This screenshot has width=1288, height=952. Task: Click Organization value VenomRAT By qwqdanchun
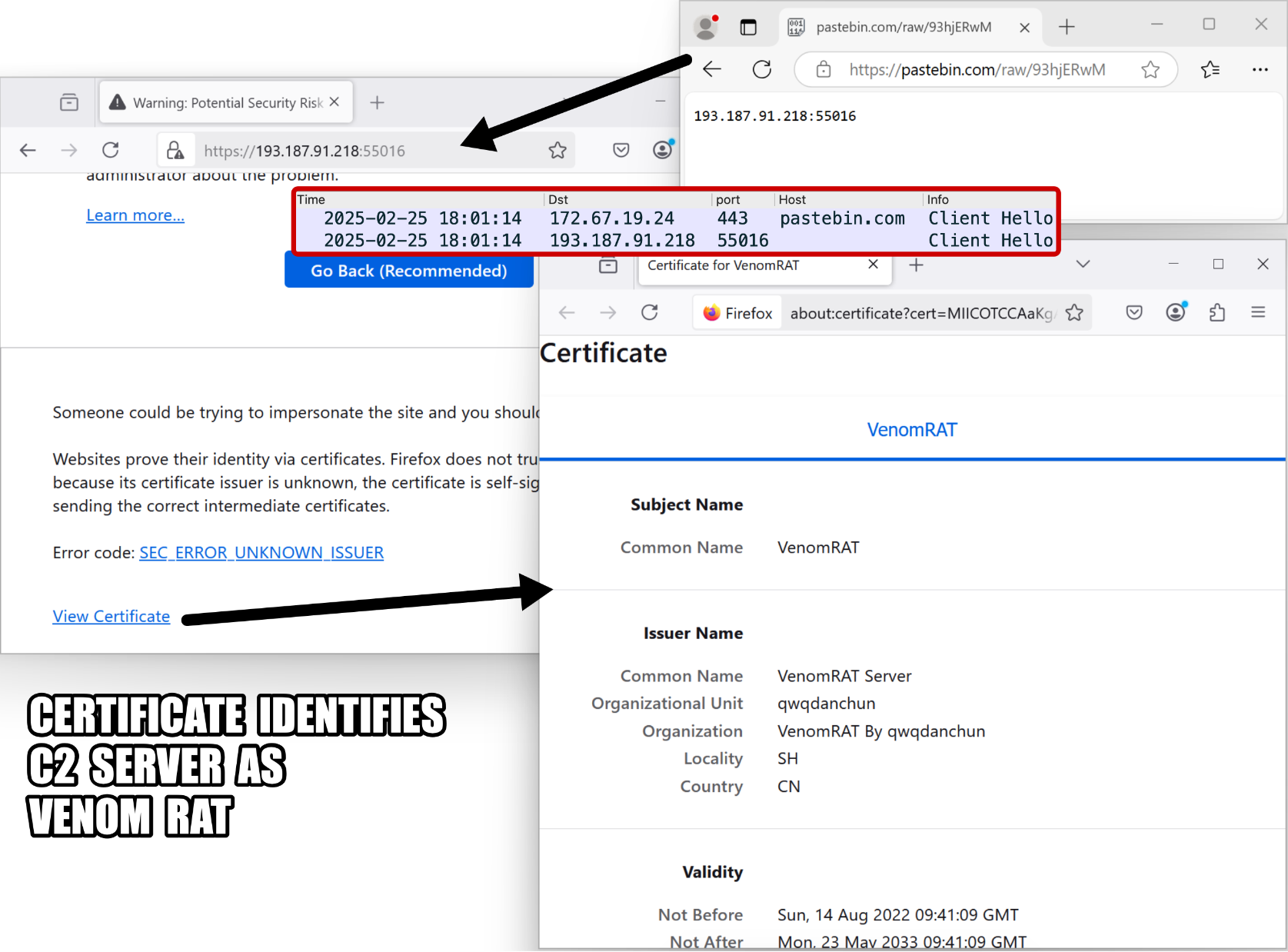881,732
